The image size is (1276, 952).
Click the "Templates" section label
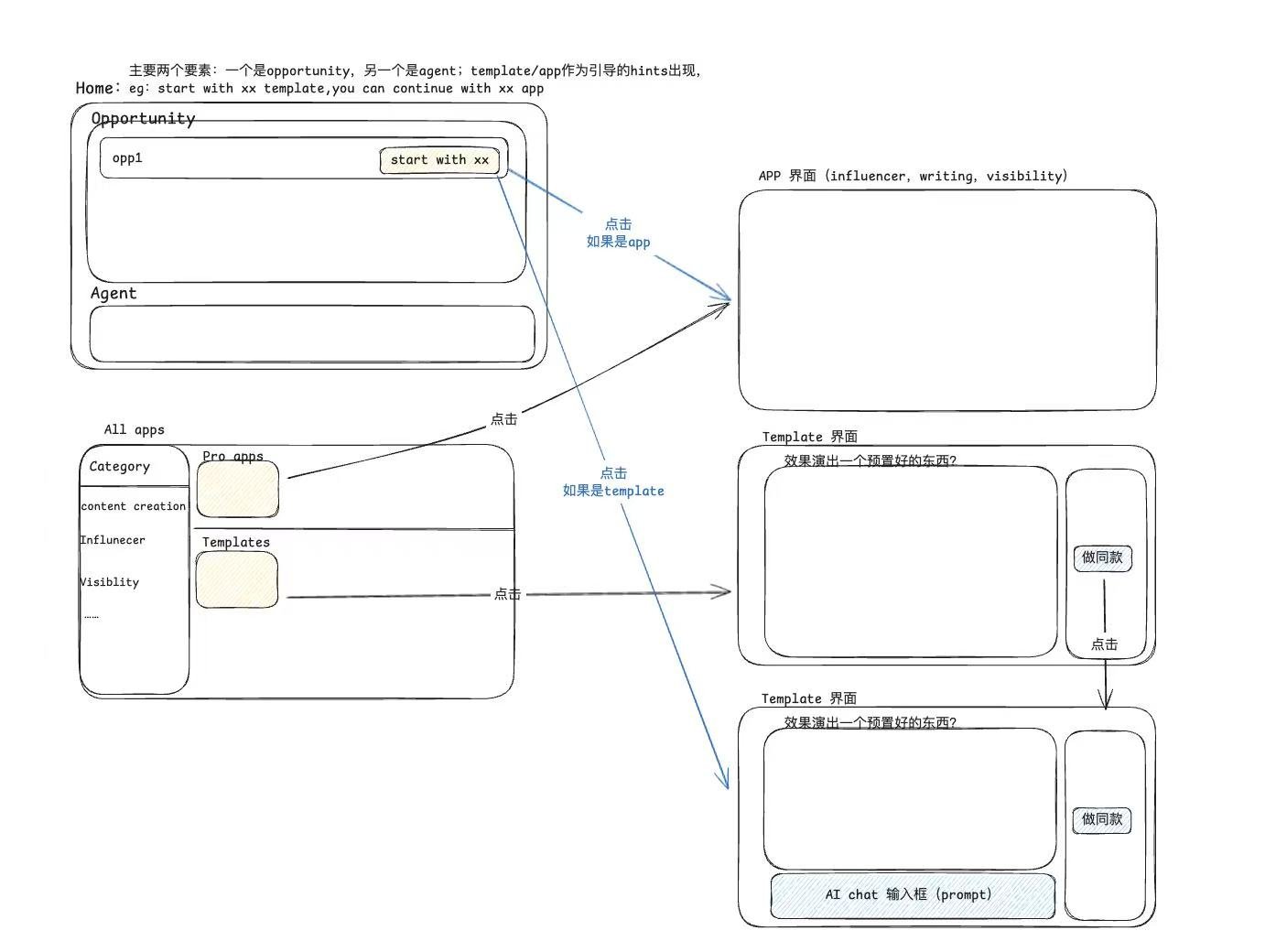pos(236,542)
